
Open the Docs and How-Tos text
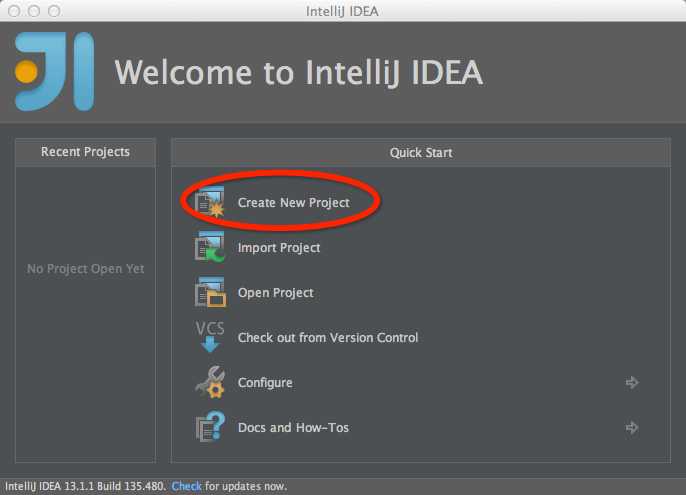(293, 428)
